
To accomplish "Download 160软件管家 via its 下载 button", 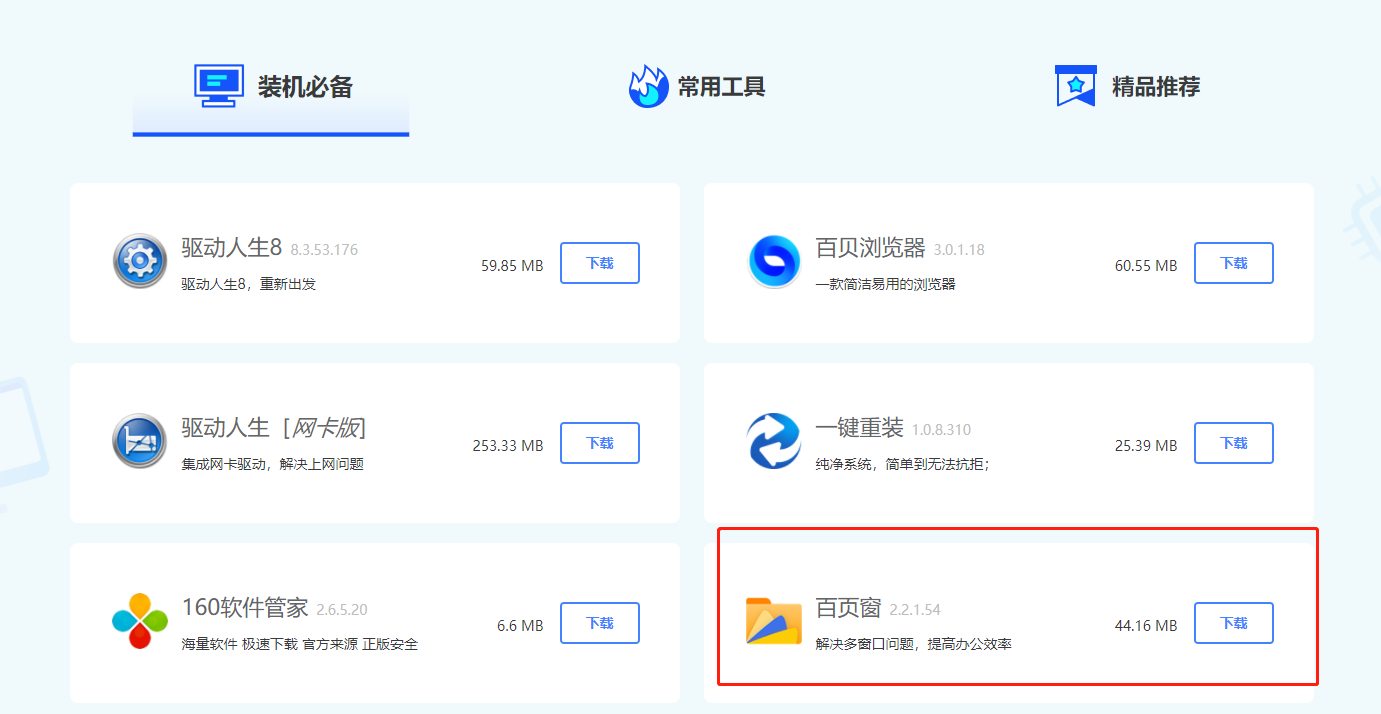I will pyautogui.click(x=600, y=623).
